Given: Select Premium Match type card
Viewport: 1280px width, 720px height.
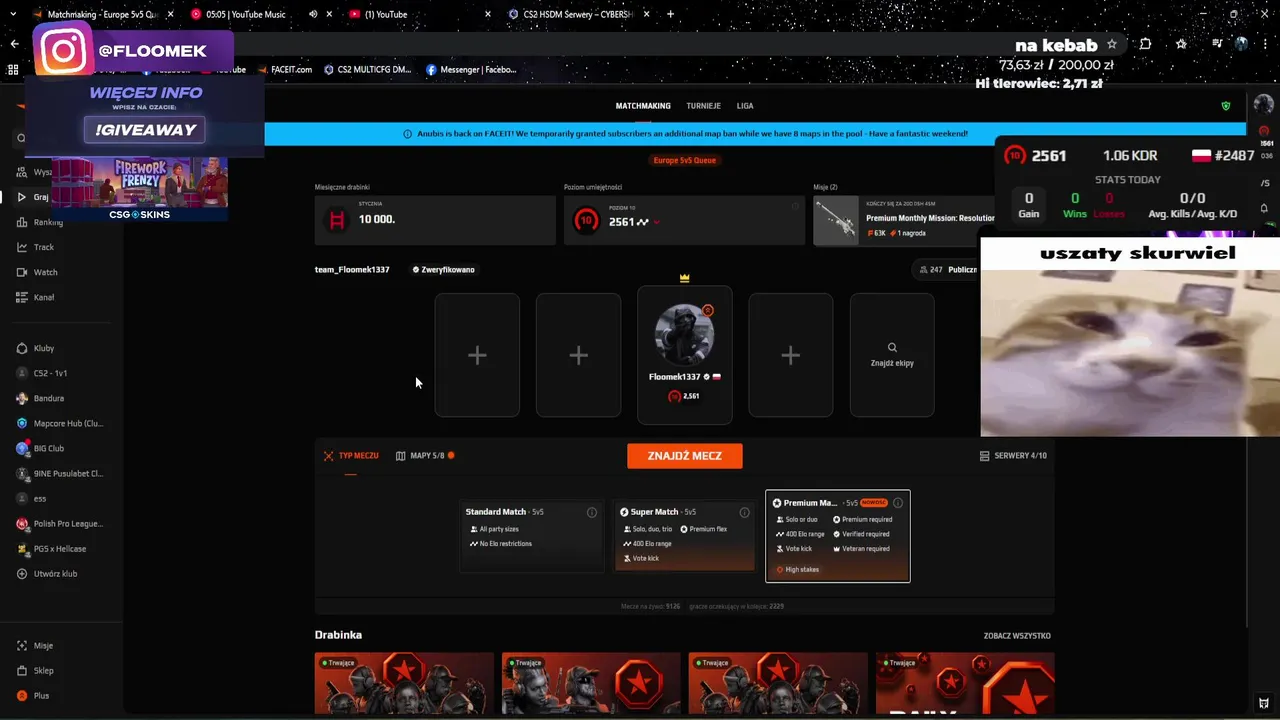Looking at the screenshot, I should [838, 535].
